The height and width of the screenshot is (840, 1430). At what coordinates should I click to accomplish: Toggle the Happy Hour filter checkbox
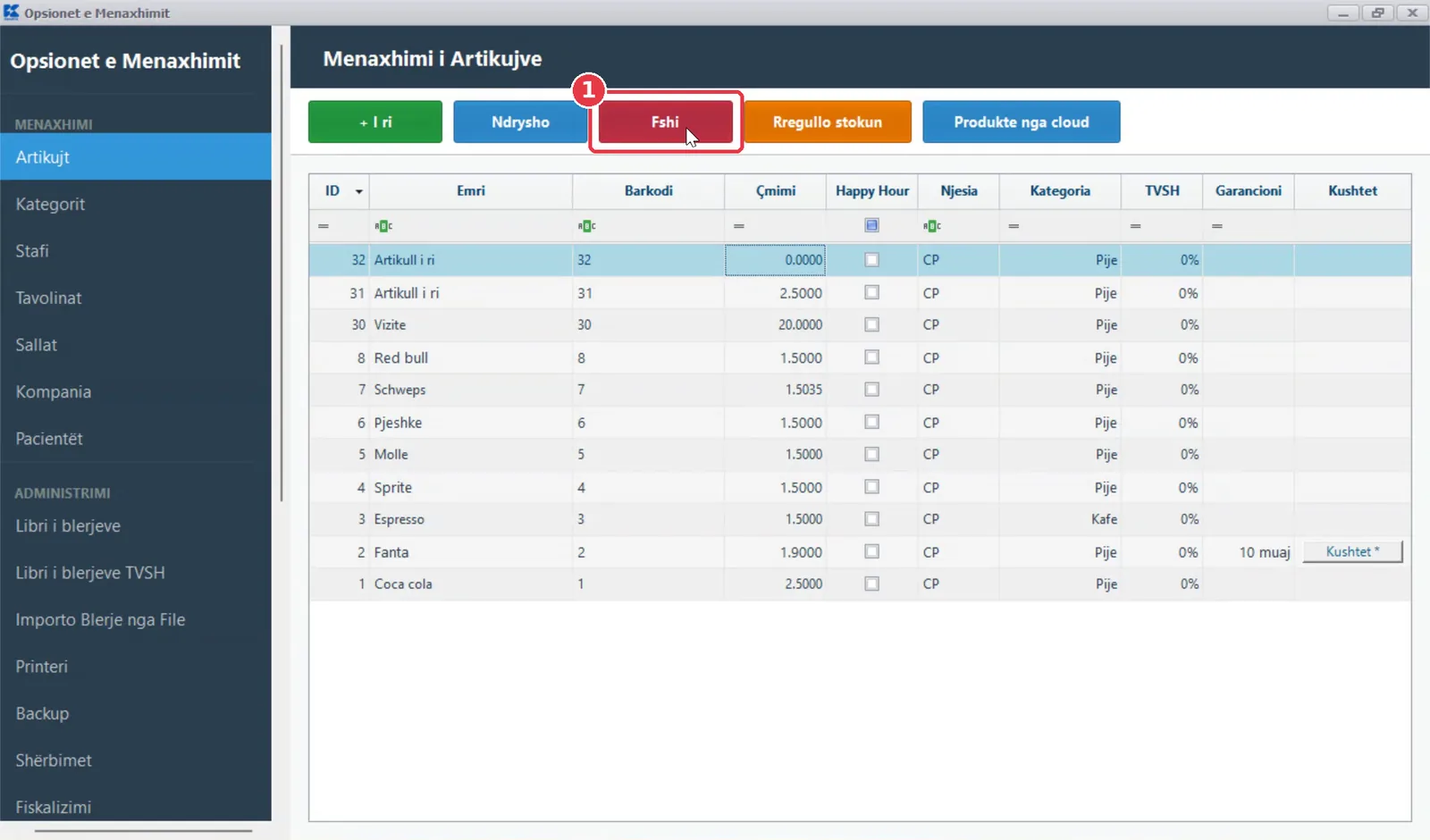coord(871,225)
